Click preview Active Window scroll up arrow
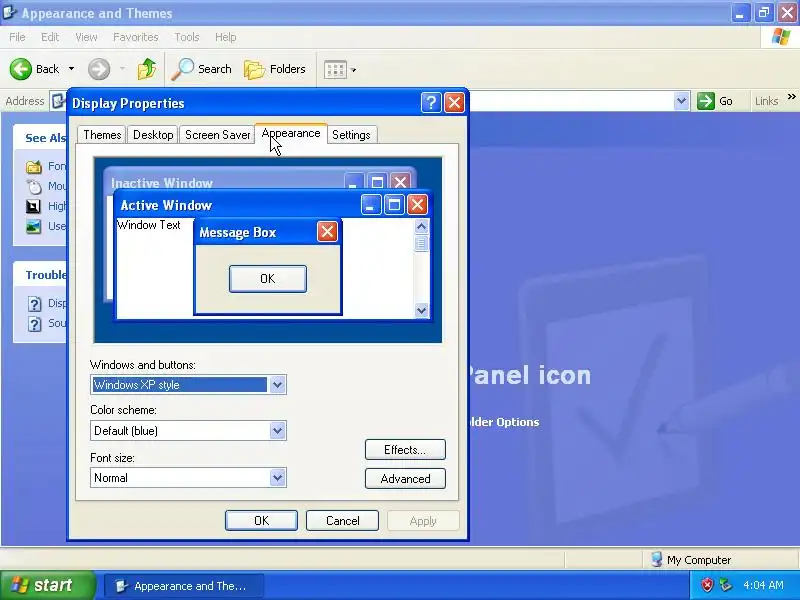Image resolution: width=800 pixels, height=600 pixels. (x=421, y=227)
